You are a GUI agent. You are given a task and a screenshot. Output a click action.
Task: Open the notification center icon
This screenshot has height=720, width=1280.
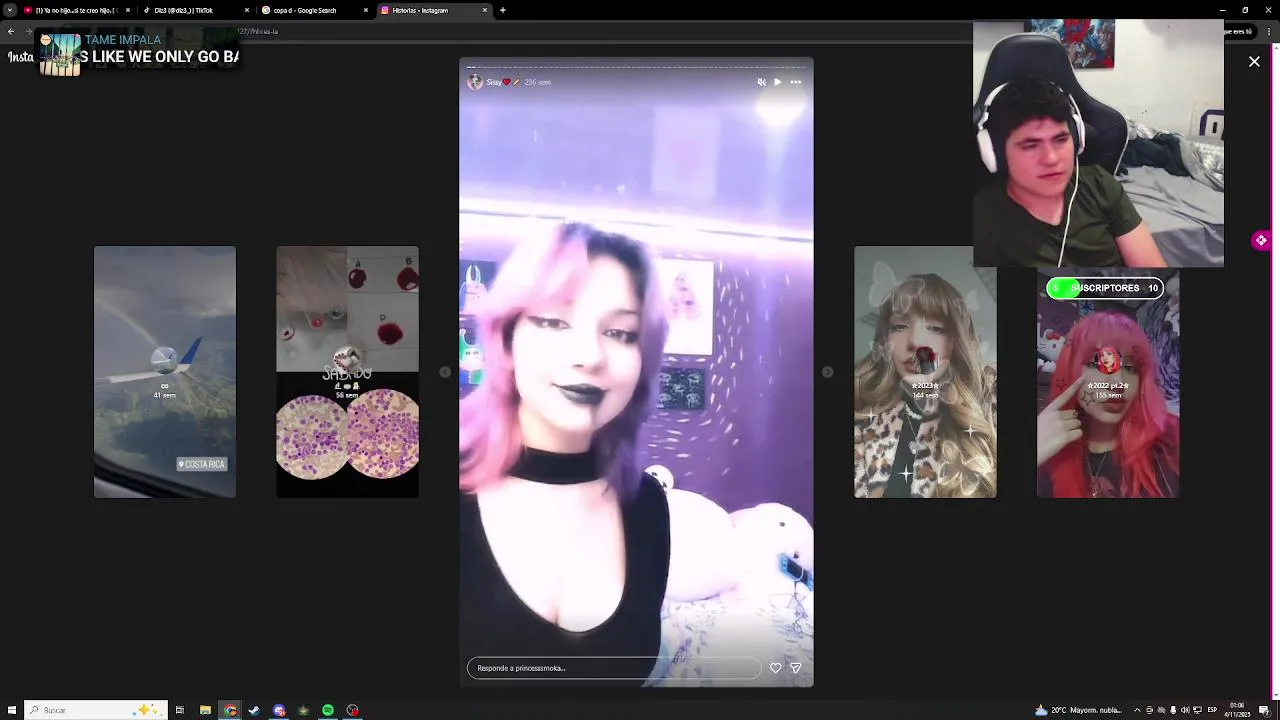(x=1264, y=710)
